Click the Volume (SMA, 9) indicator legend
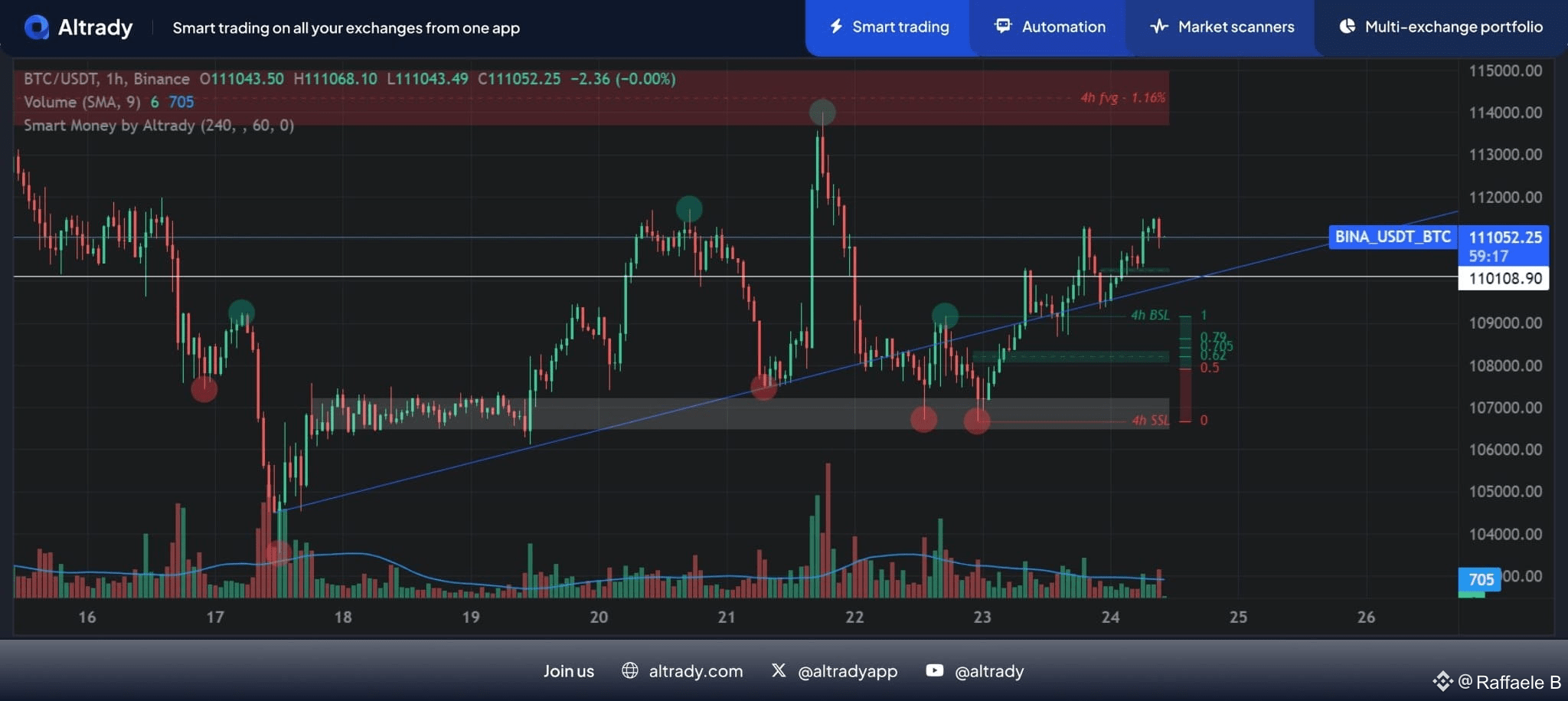 tap(82, 102)
